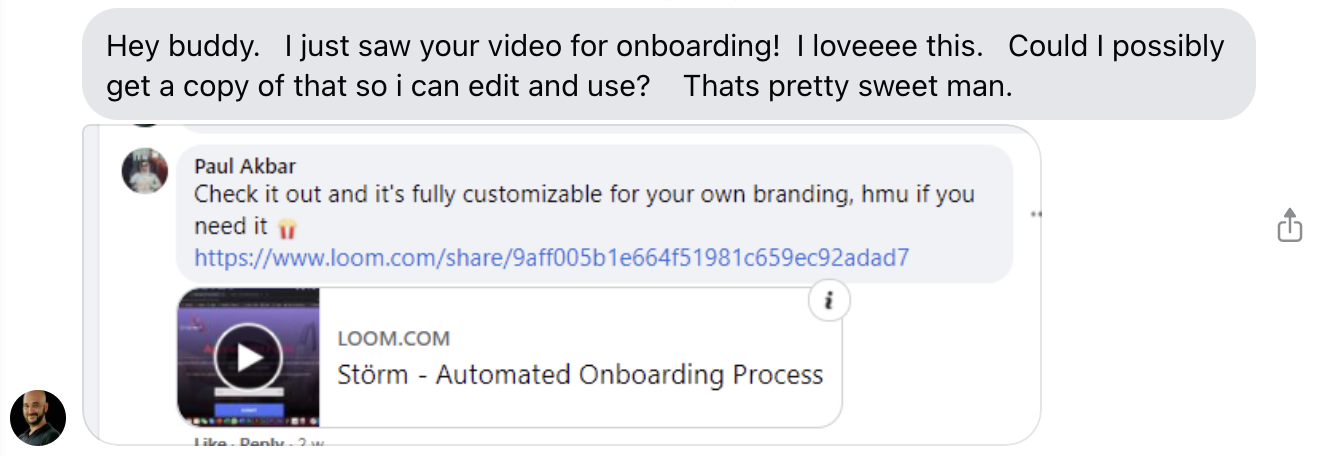Click the 'Hey buddy.' greeting text
The width and height of the screenshot is (1336, 456).
181,47
